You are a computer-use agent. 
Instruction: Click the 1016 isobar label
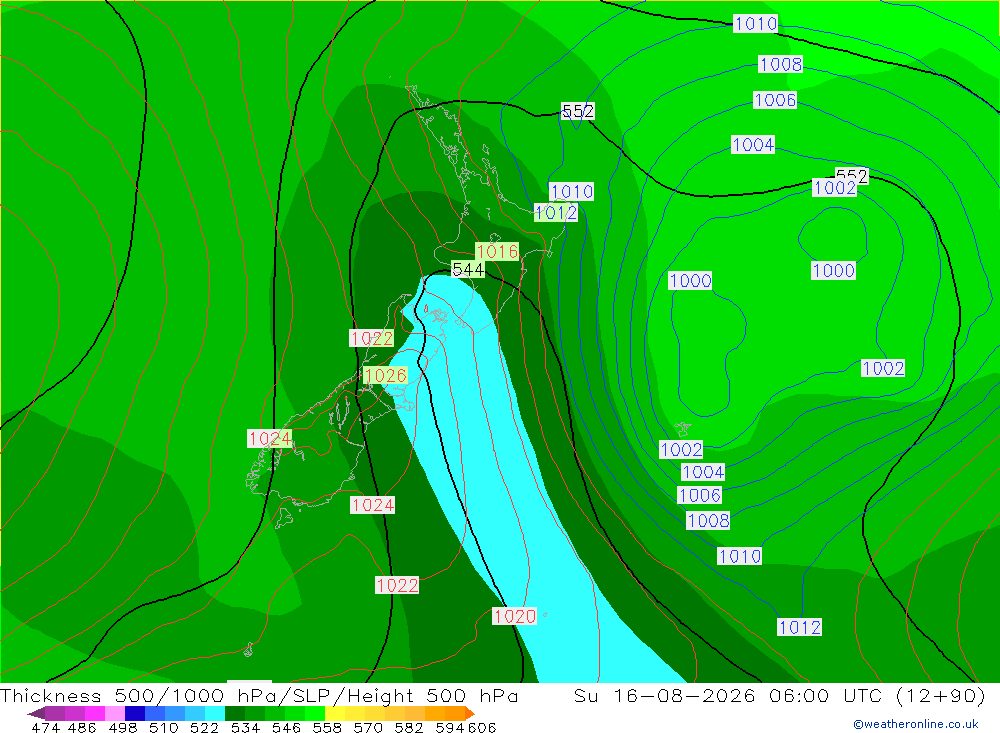tap(497, 251)
